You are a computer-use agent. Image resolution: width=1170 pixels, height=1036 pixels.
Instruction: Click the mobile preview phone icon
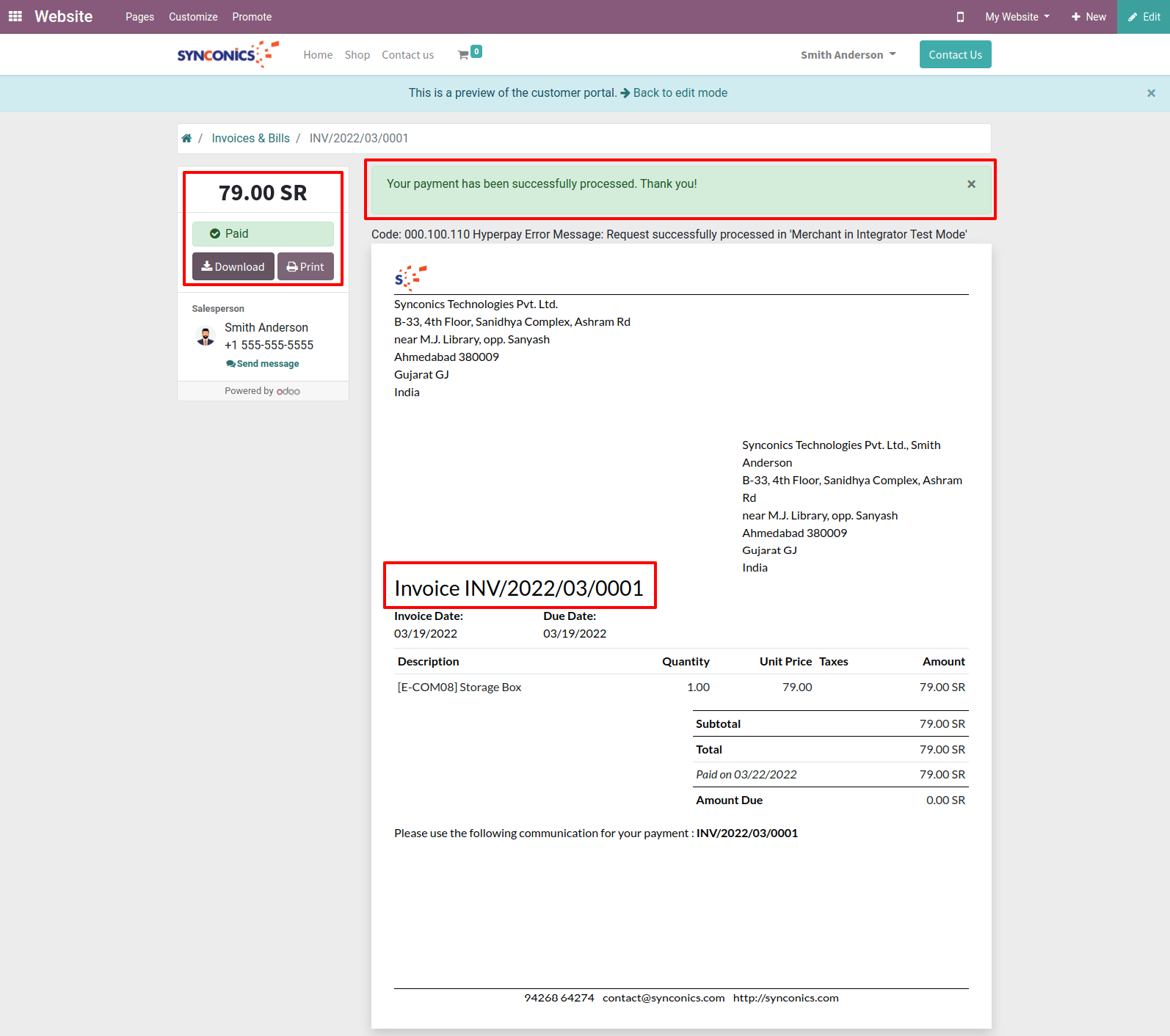click(960, 17)
